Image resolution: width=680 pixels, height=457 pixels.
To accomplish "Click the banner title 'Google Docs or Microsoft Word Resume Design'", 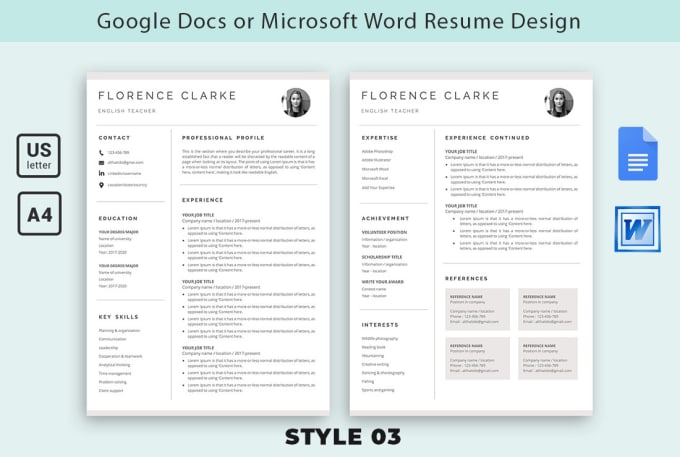I will (x=339, y=21).
